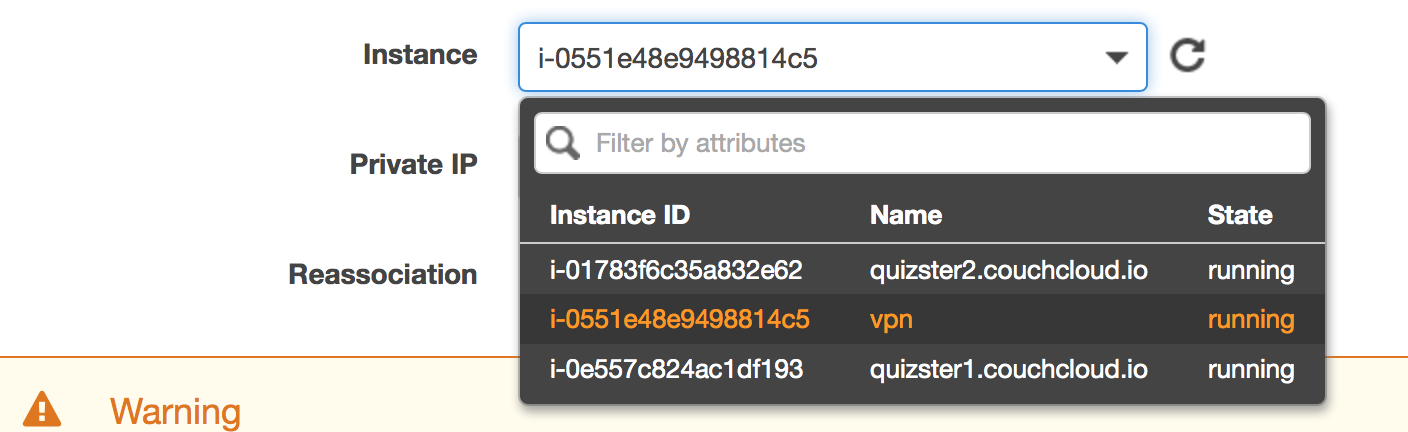The image size is (1408, 432).
Task: Select instance i-01783f6c35a832e62 from the list
Action: point(676,270)
